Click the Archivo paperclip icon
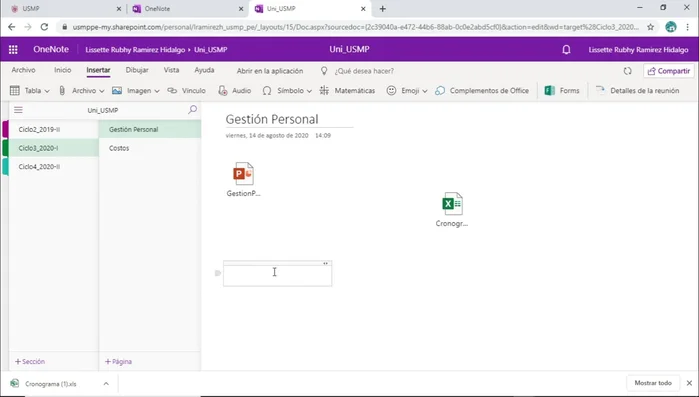The height and width of the screenshot is (397, 699). click(62, 90)
